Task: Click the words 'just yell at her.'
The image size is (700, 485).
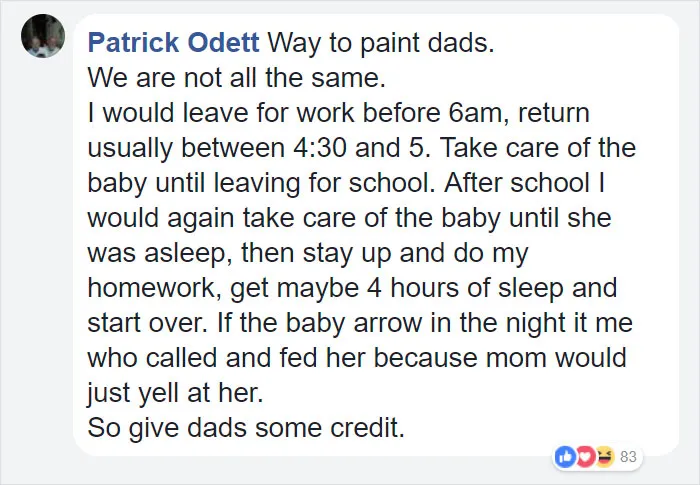Action: (175, 393)
